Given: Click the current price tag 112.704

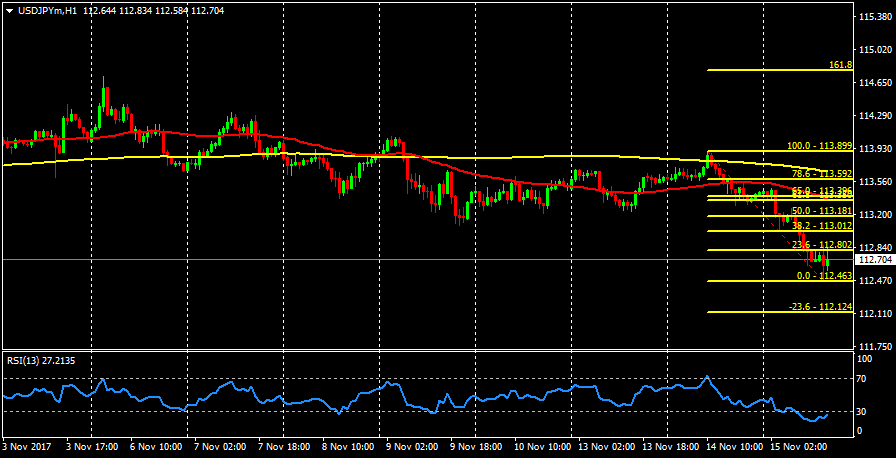Looking at the screenshot, I should (x=875, y=259).
